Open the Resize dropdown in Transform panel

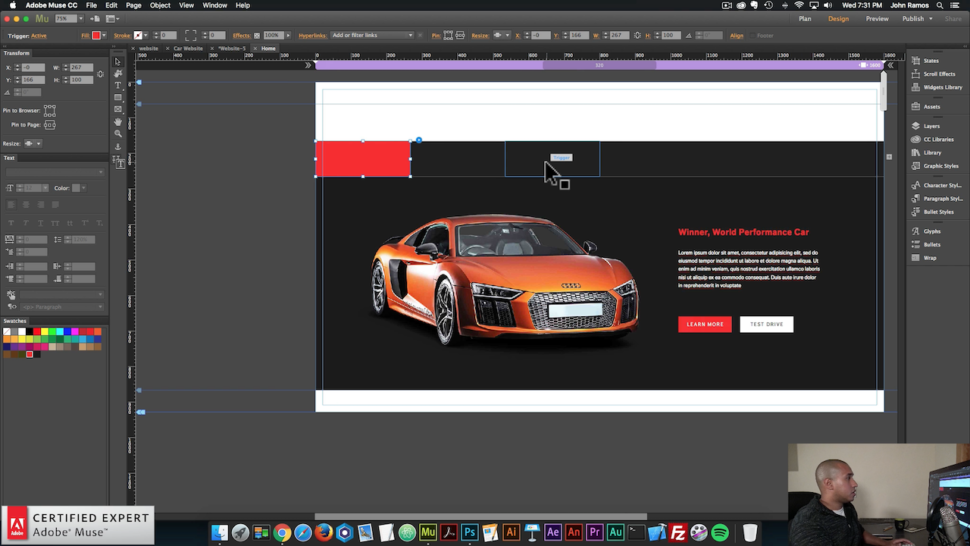pos(33,143)
